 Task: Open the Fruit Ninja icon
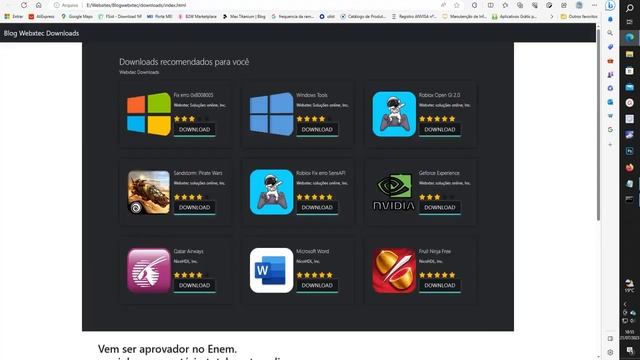pos(394,270)
